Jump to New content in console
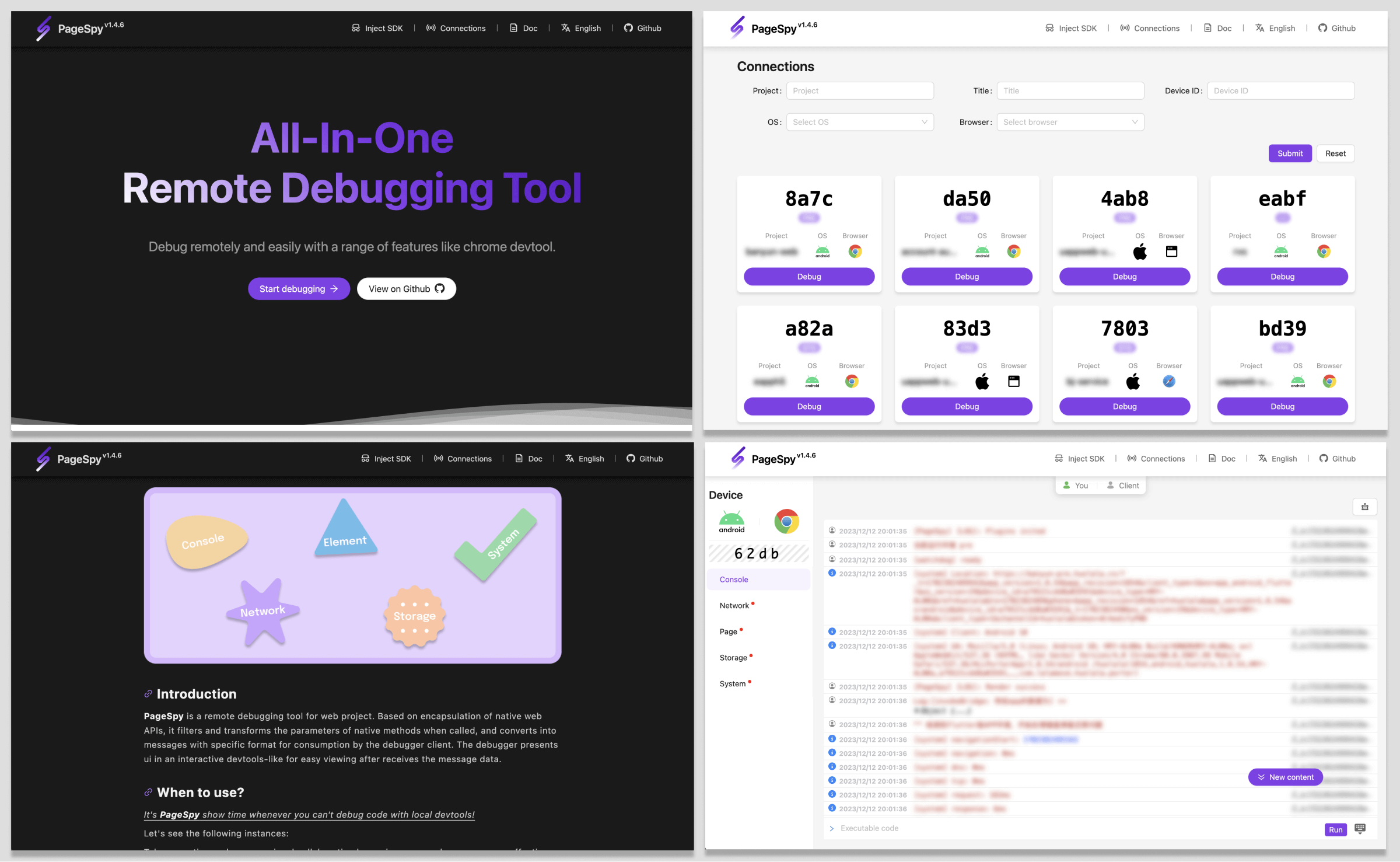 (x=1285, y=777)
